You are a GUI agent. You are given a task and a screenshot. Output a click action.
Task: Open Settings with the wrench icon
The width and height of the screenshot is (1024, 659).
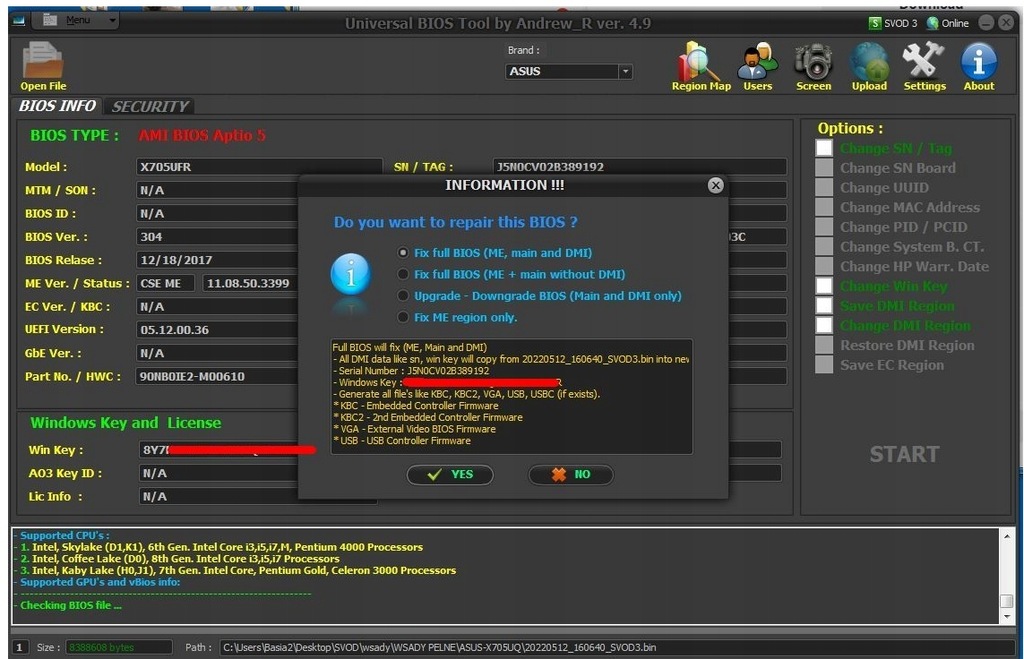924,62
